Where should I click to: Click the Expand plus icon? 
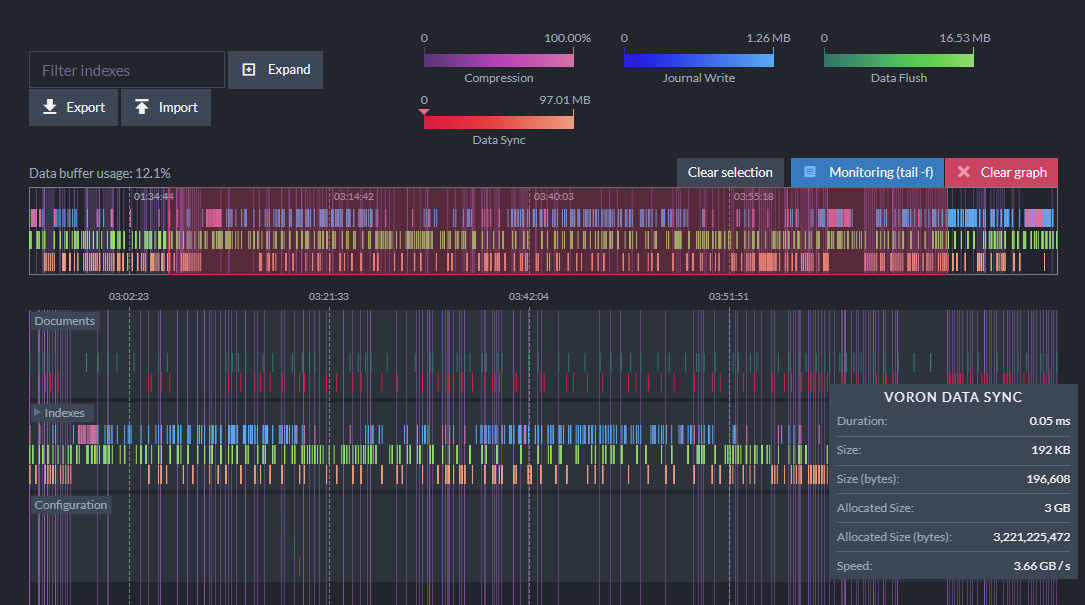point(249,69)
